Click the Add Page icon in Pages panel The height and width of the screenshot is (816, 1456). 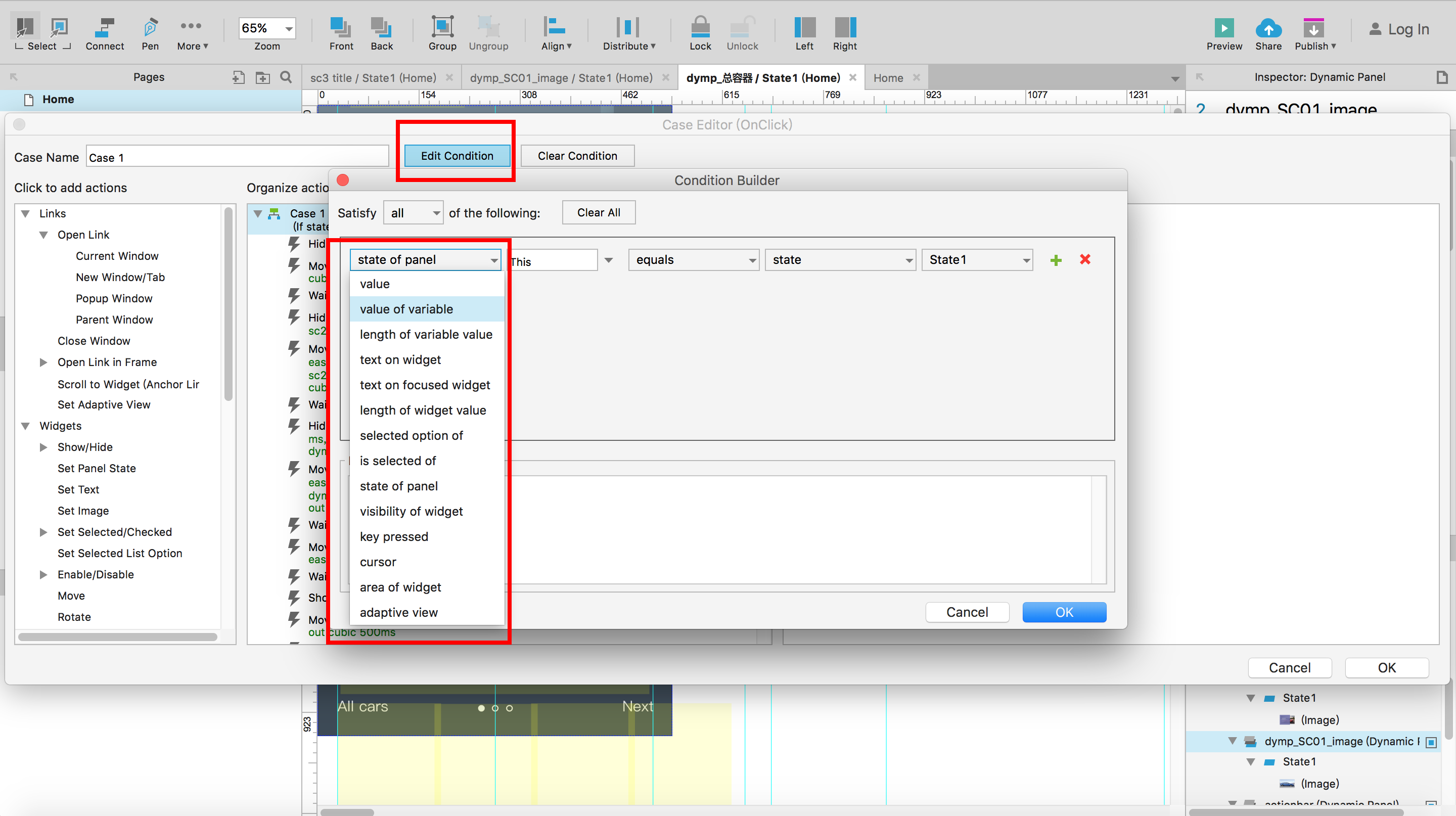tap(239, 77)
